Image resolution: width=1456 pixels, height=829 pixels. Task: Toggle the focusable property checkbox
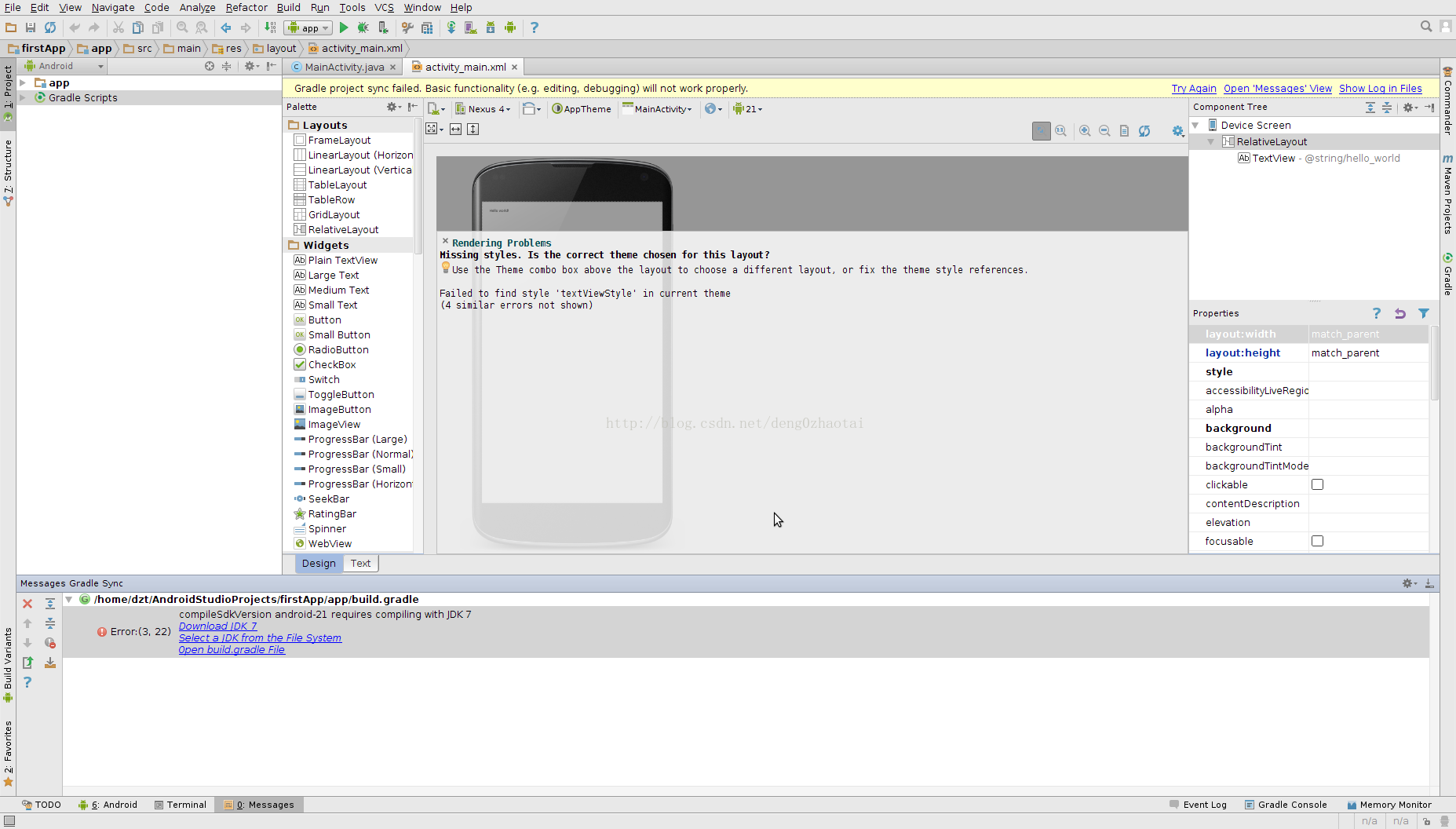(x=1317, y=541)
